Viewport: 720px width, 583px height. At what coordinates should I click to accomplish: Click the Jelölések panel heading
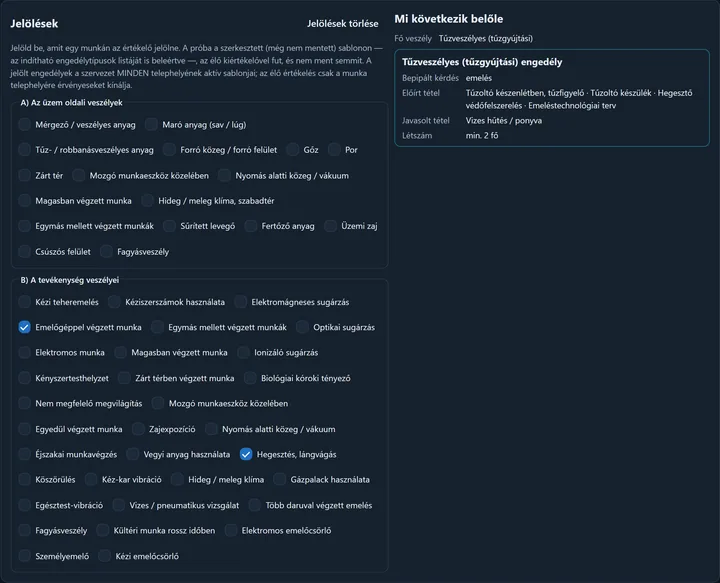[34, 23]
